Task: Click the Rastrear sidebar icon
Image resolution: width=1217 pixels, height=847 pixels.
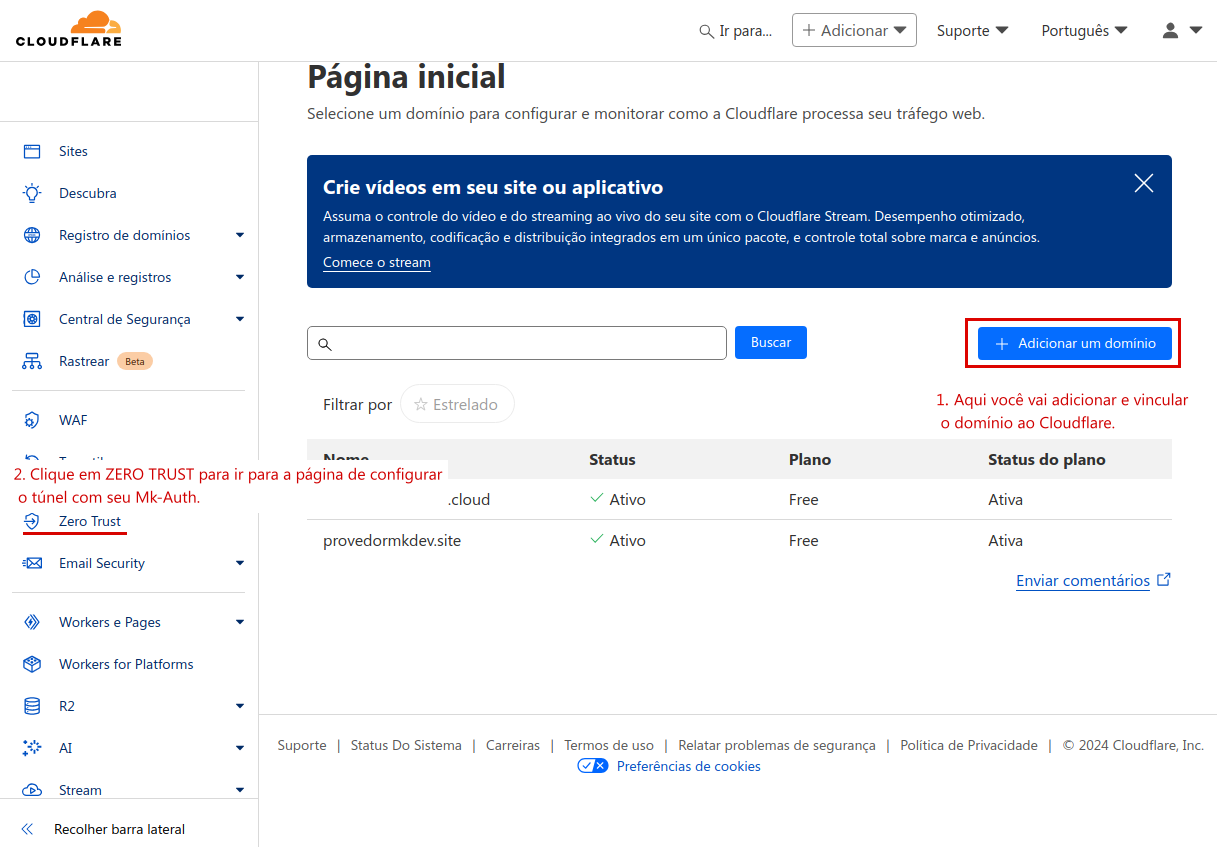Action: pyautogui.click(x=32, y=361)
